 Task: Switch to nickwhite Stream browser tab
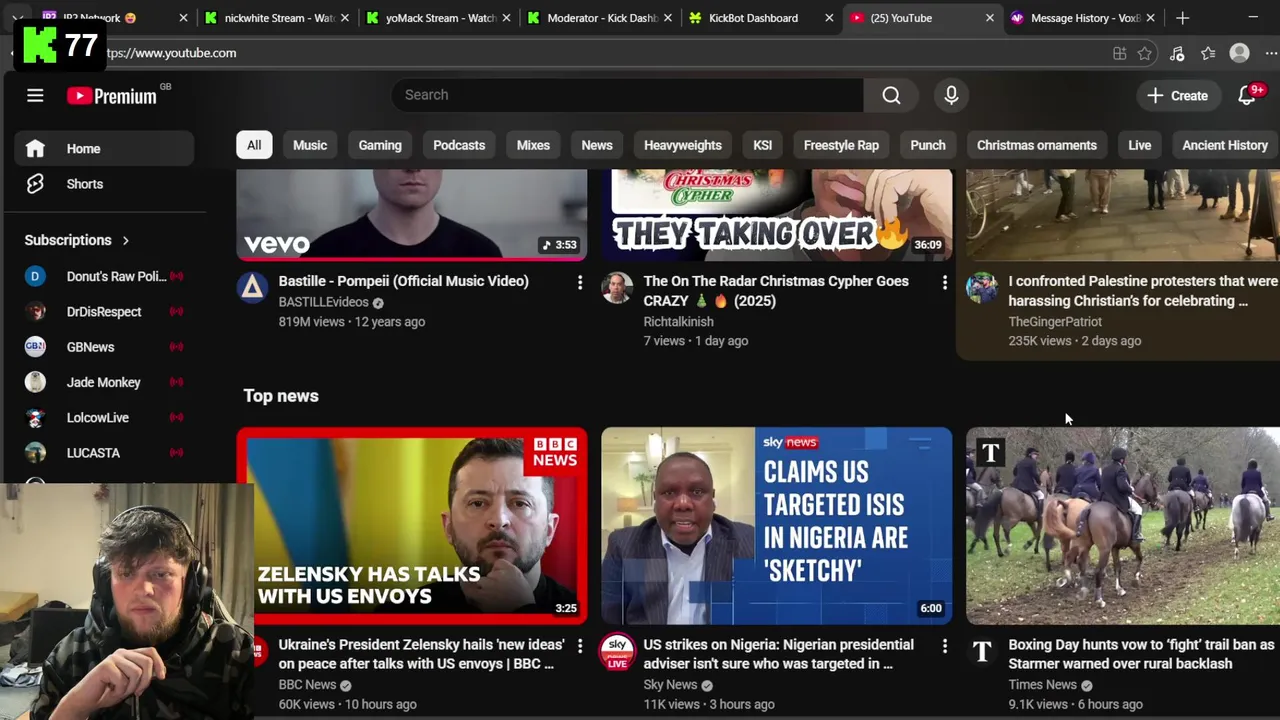point(277,18)
